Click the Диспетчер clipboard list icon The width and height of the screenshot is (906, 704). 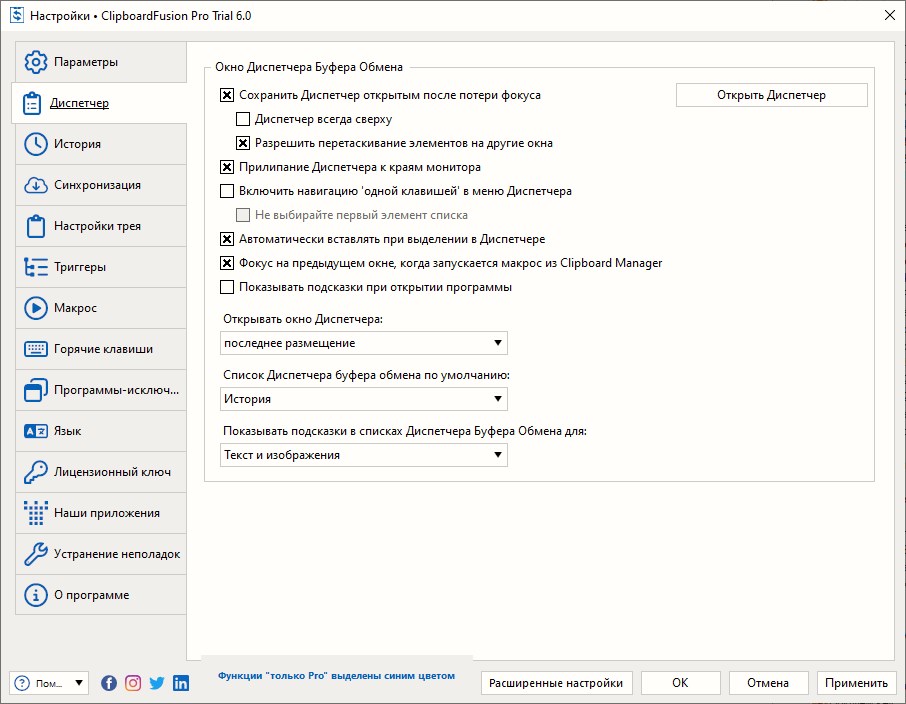[32, 103]
